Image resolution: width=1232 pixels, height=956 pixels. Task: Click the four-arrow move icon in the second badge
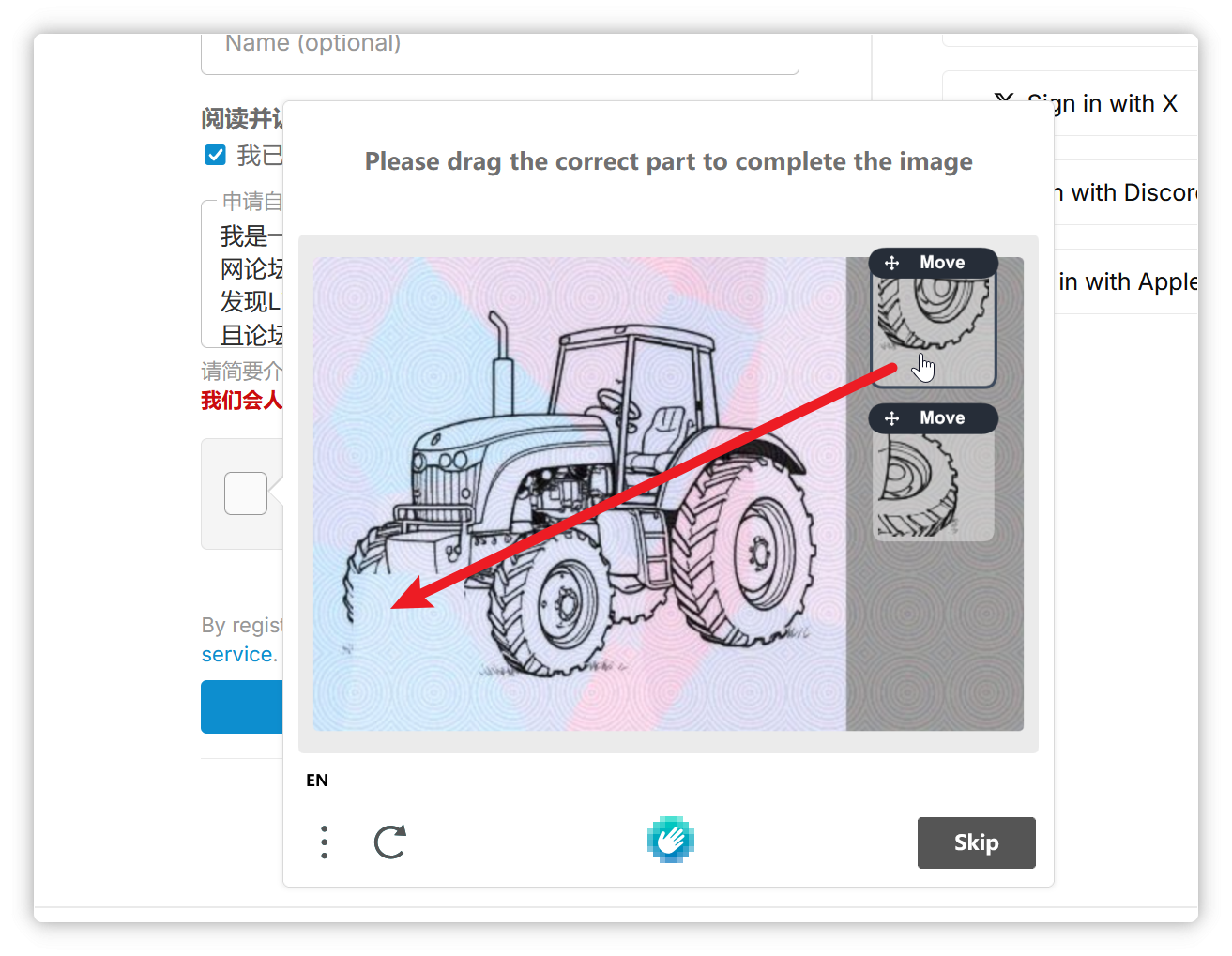tap(891, 418)
